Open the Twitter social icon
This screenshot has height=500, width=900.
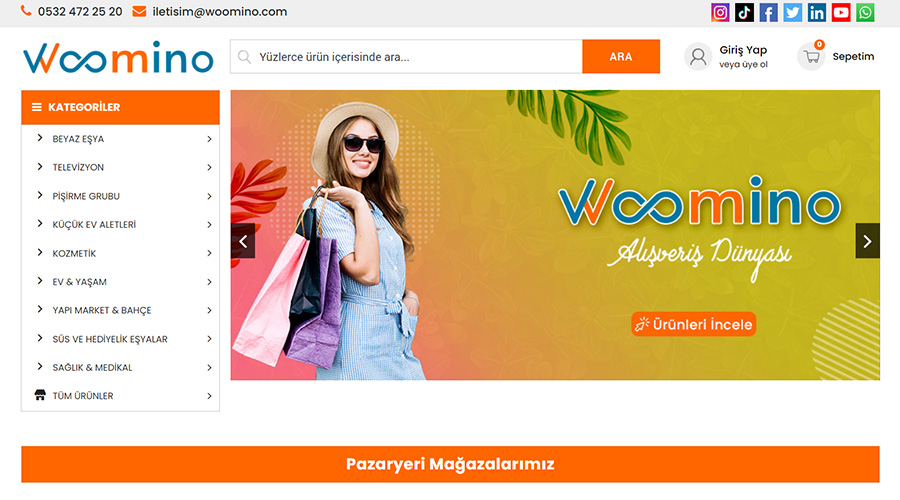pyautogui.click(x=793, y=12)
